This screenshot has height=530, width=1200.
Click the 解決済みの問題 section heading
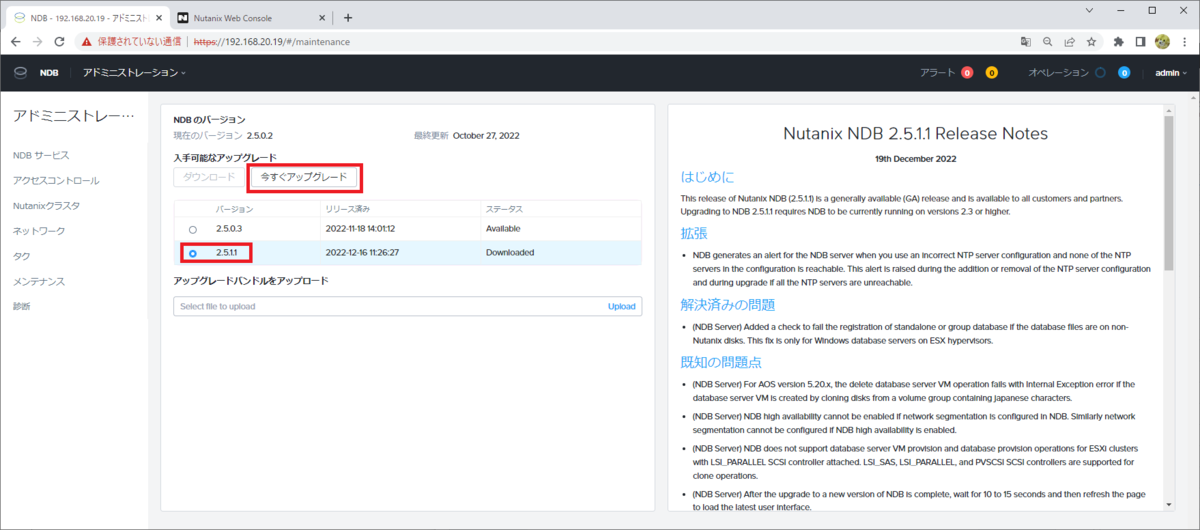[728, 304]
